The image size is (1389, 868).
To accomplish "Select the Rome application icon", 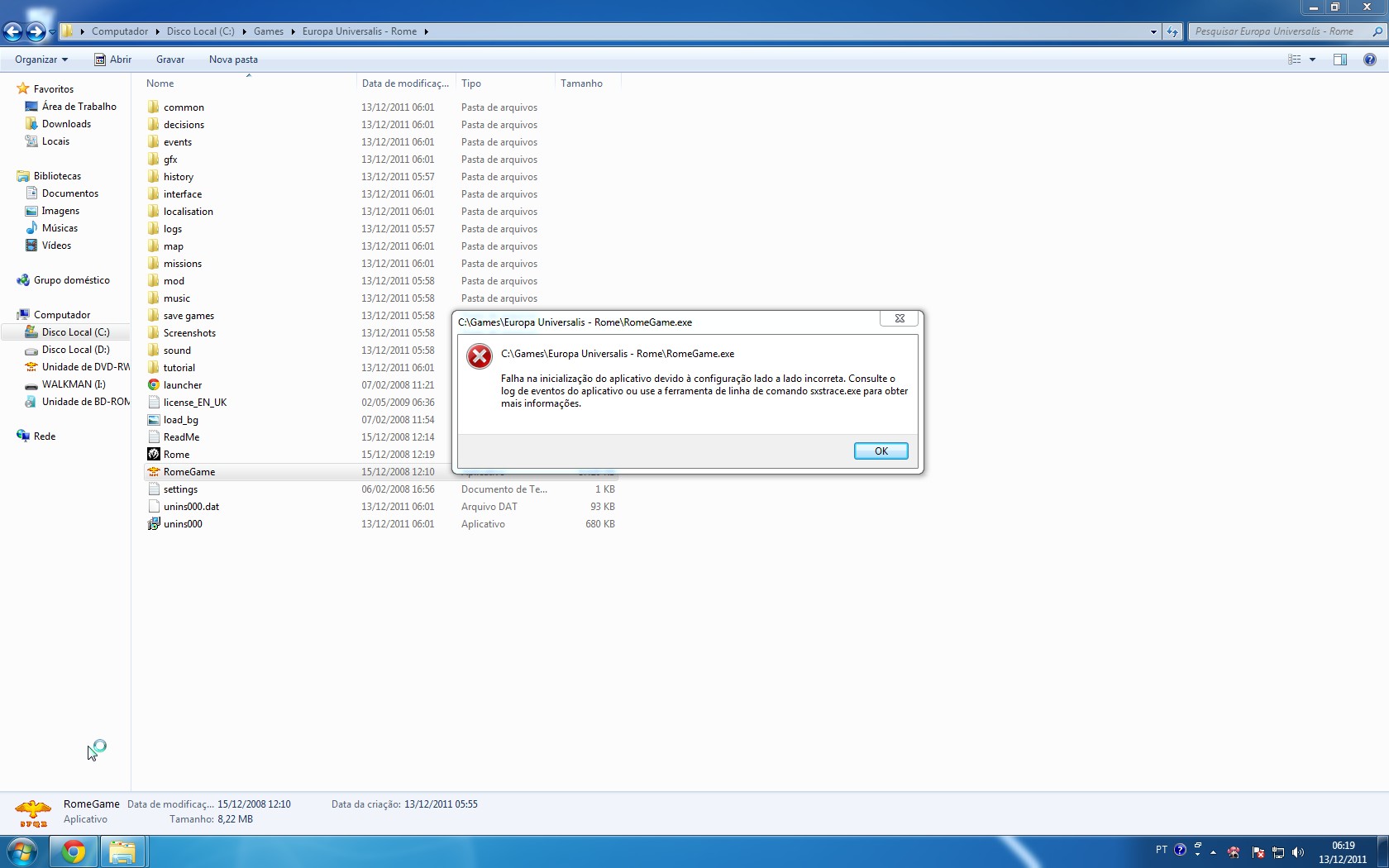I will (154, 454).
